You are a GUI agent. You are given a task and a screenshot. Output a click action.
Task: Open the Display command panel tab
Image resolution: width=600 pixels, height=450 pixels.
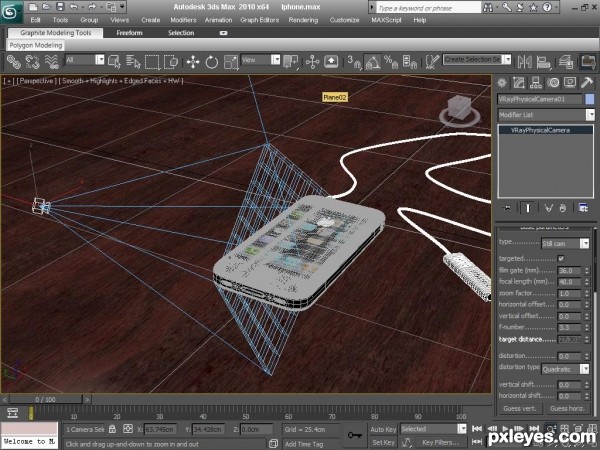coord(570,83)
